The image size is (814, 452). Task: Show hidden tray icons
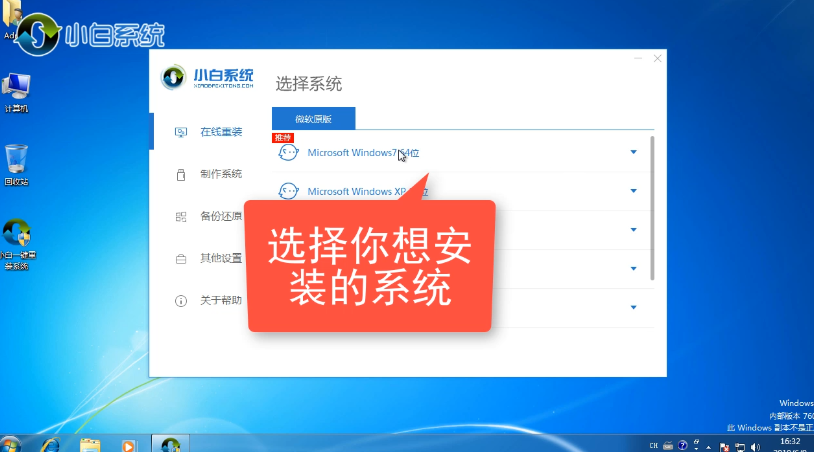[x=709, y=447]
